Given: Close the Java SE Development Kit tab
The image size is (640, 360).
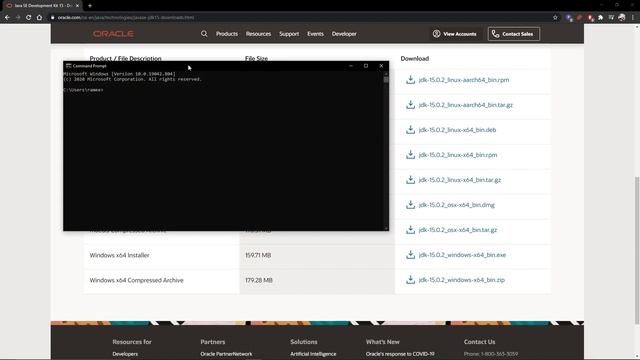Looking at the screenshot, I should (x=77, y=6).
